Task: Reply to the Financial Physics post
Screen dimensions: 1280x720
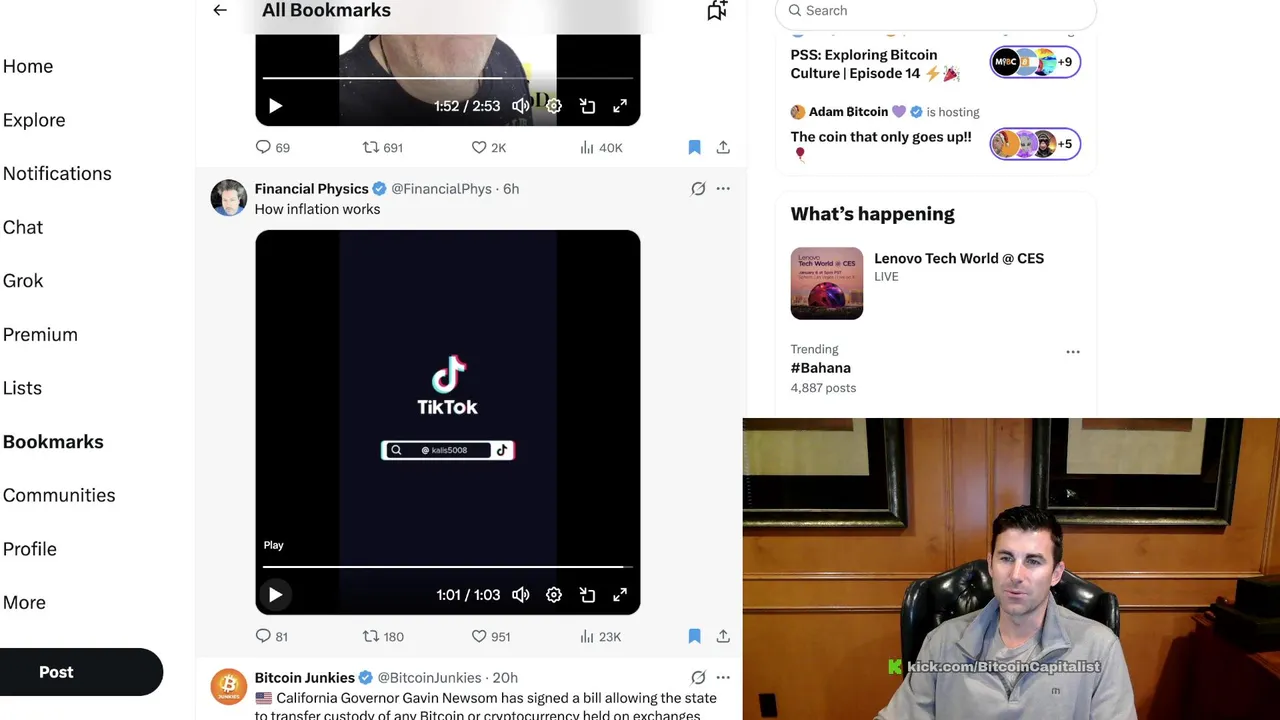Action: point(271,636)
